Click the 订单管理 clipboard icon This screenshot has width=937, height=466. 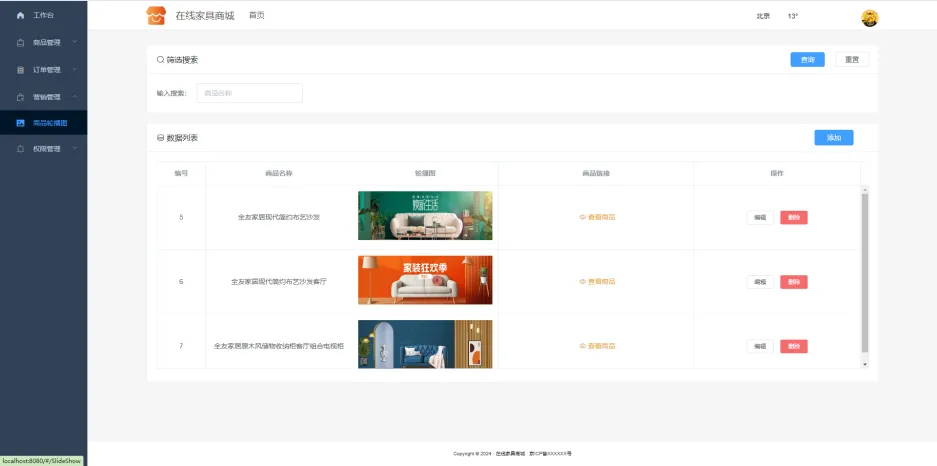tap(20, 70)
